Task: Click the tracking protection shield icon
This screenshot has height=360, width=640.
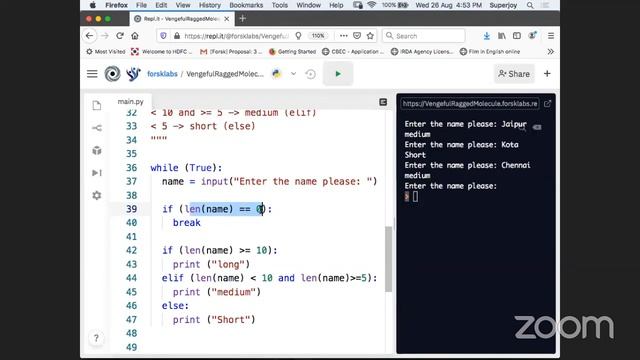Action: coord(163,36)
